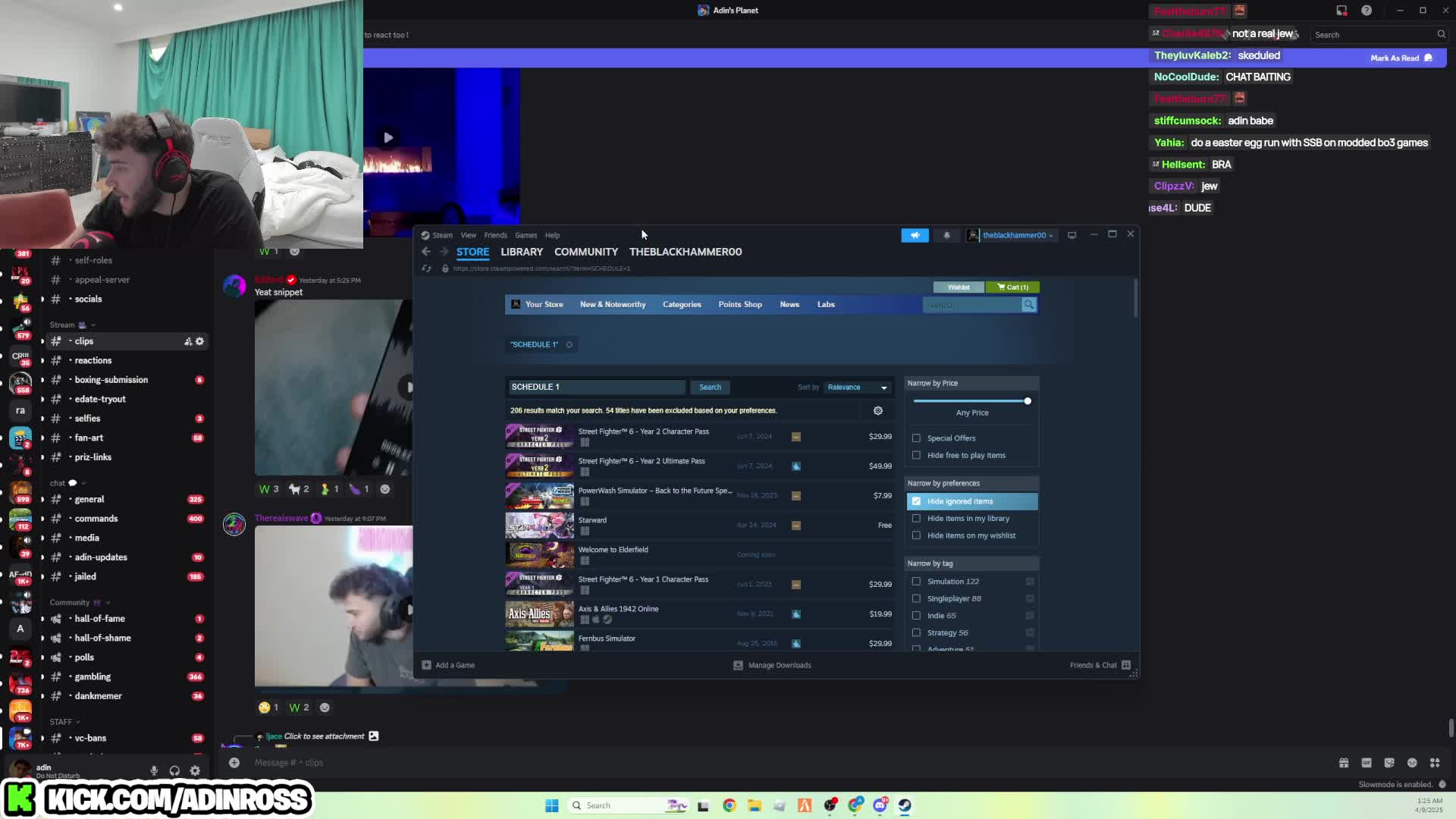Open Steam from Windows taskbar
This screenshot has width=1456, height=819.
[x=905, y=805]
